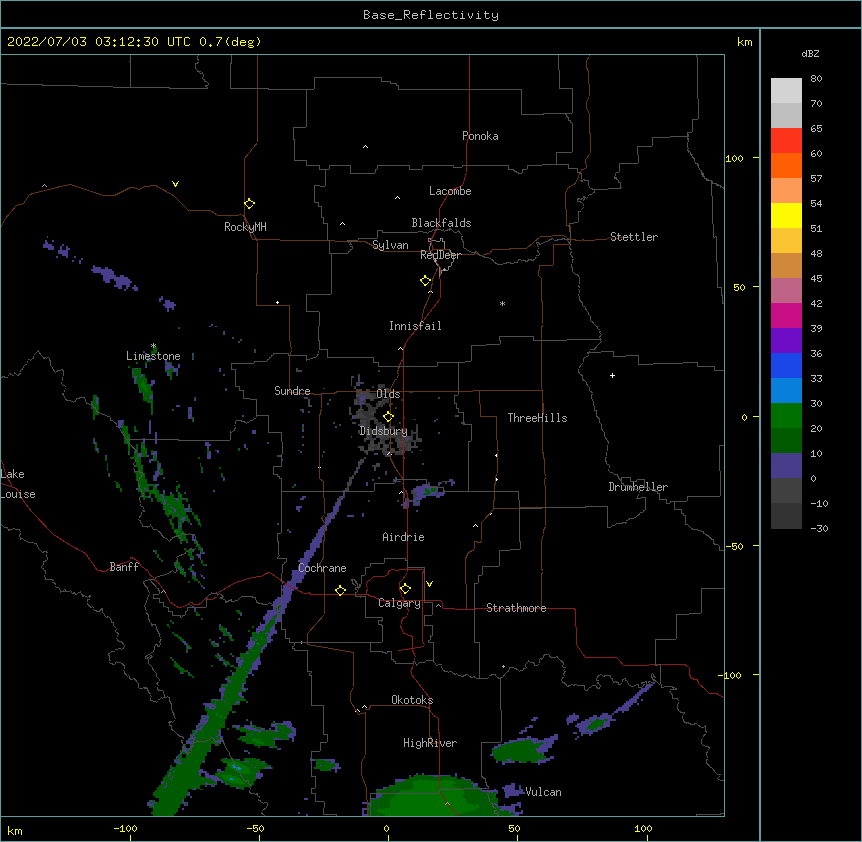
Task: Click the Vulcan label
Action: click(x=543, y=792)
